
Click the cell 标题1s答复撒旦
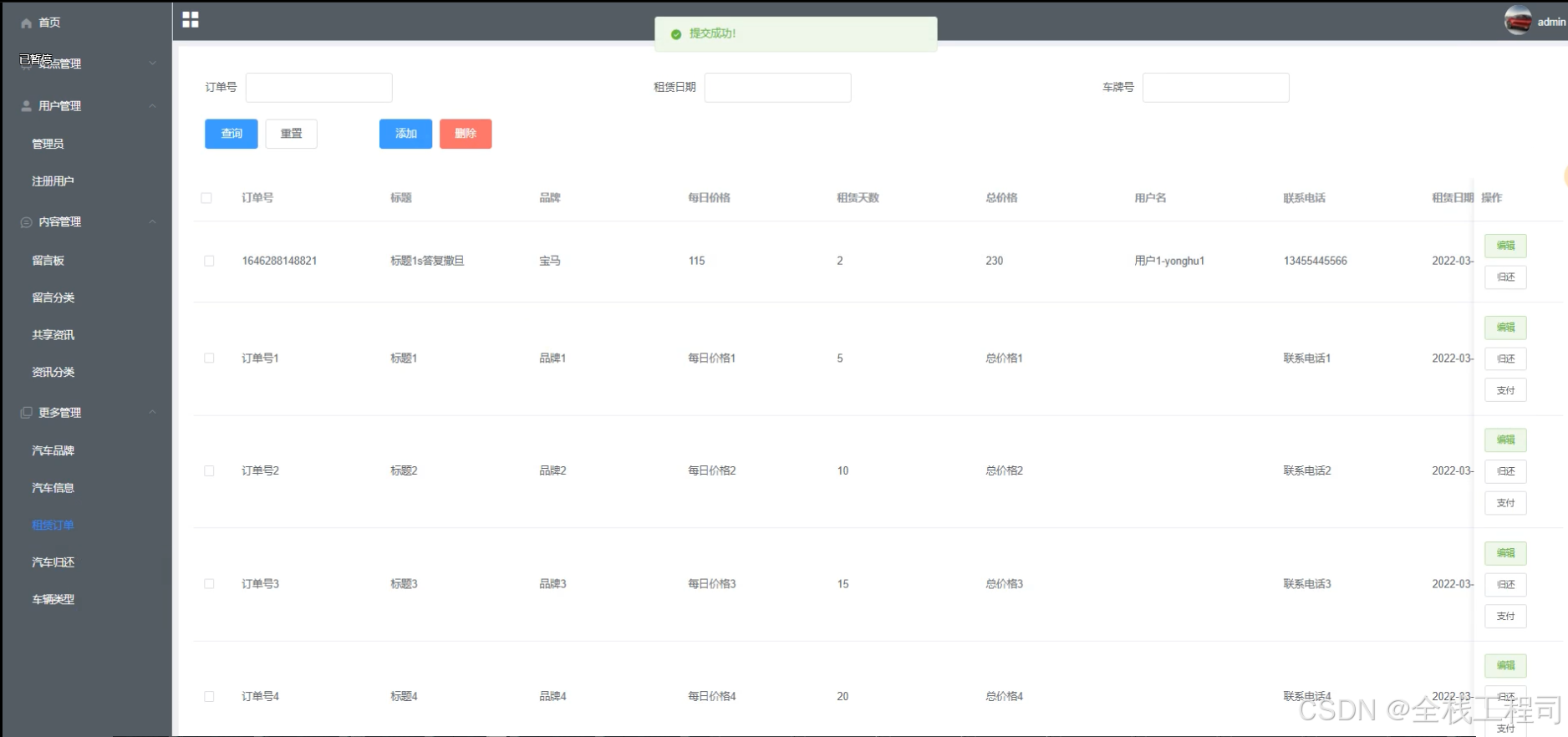click(x=427, y=261)
